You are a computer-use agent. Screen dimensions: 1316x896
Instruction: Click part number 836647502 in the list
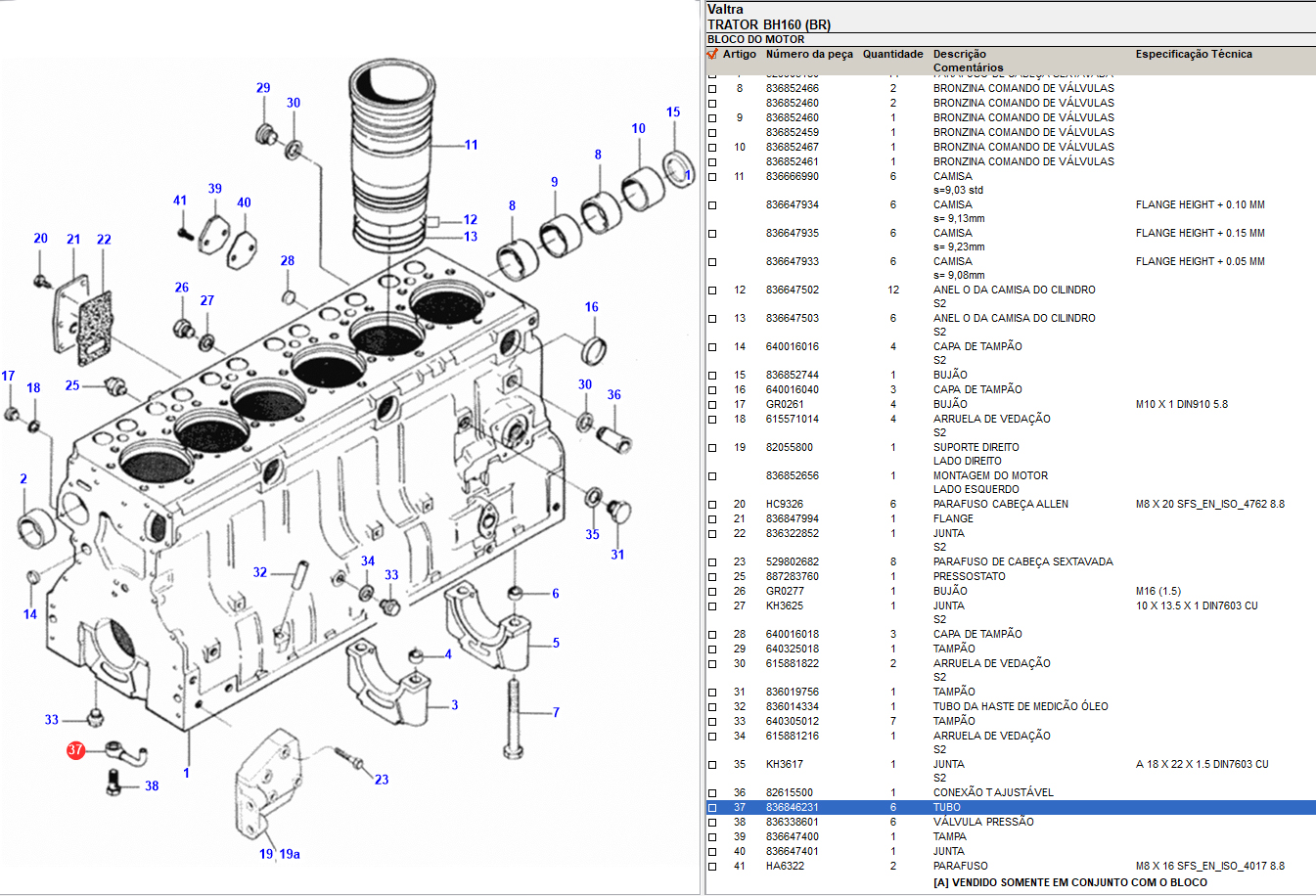792,291
